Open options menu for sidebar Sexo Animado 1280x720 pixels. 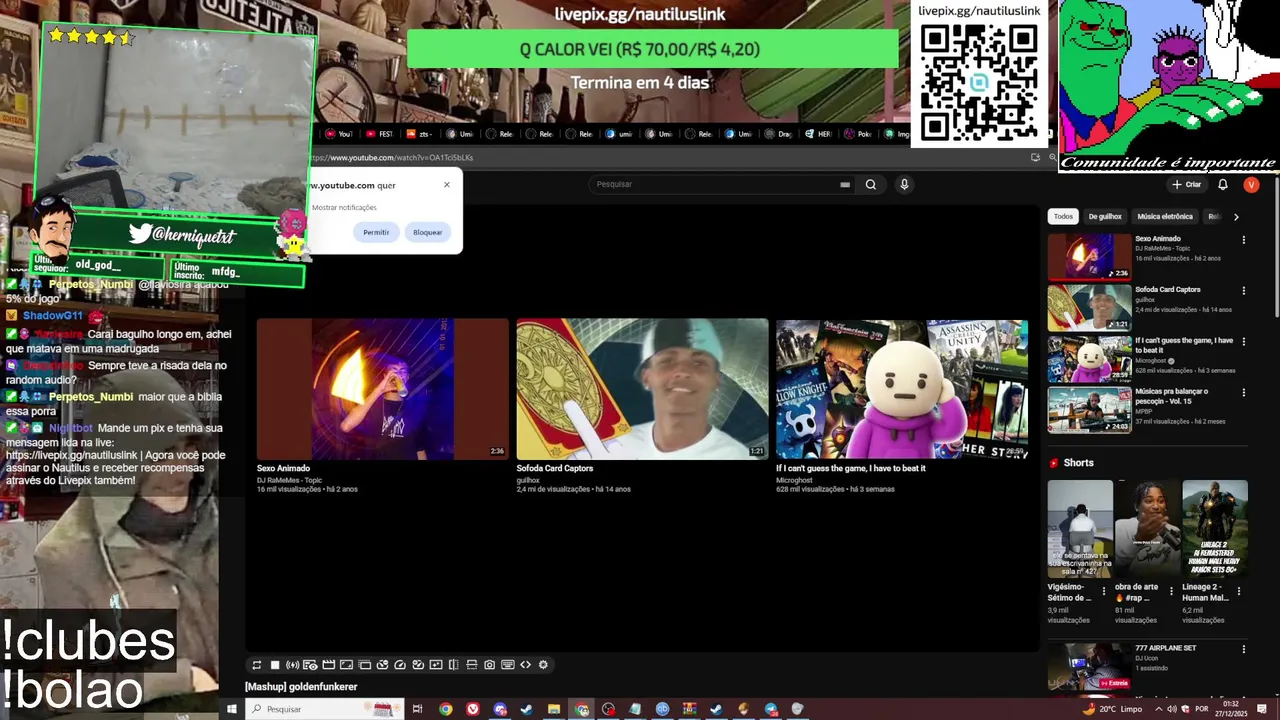[x=1244, y=240]
